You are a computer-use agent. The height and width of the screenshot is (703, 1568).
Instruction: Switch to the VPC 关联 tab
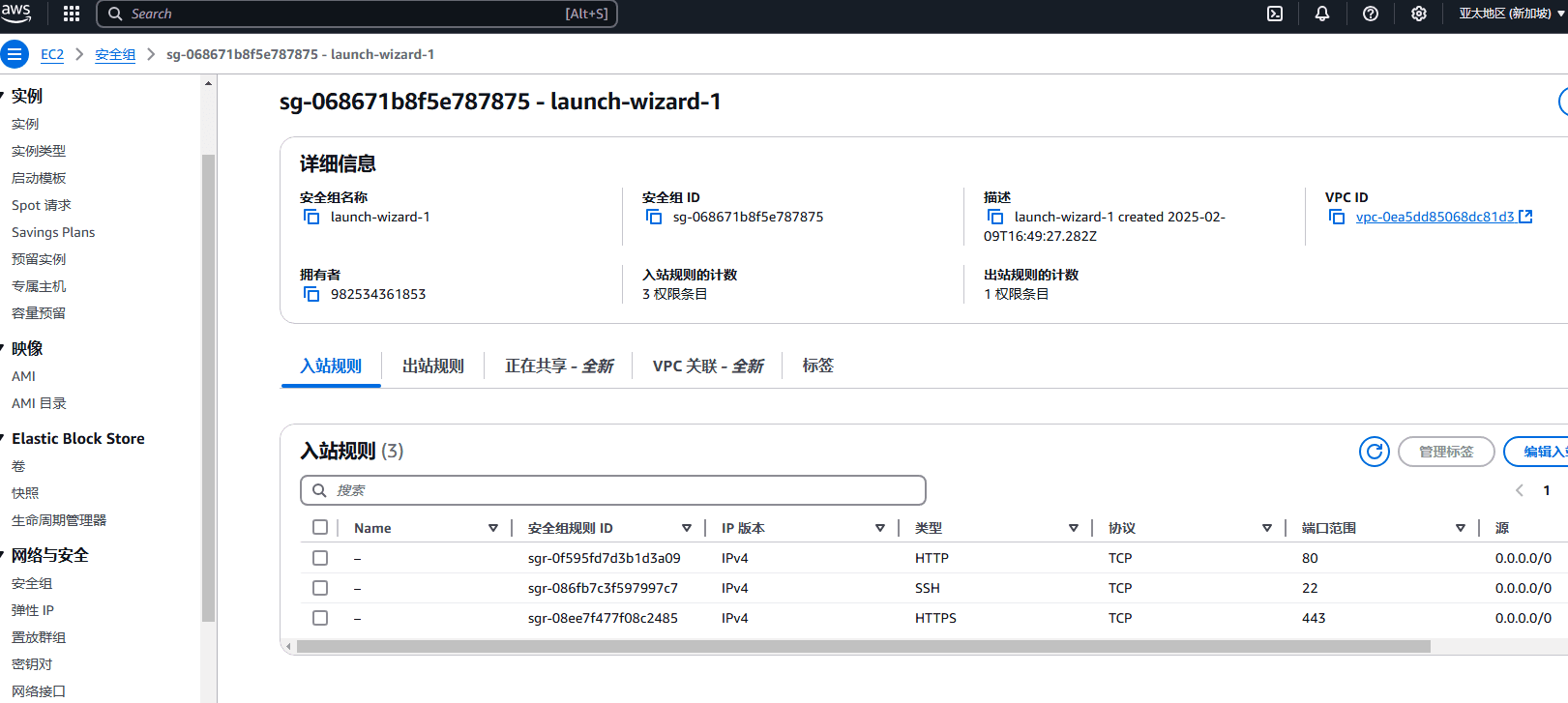[708, 366]
